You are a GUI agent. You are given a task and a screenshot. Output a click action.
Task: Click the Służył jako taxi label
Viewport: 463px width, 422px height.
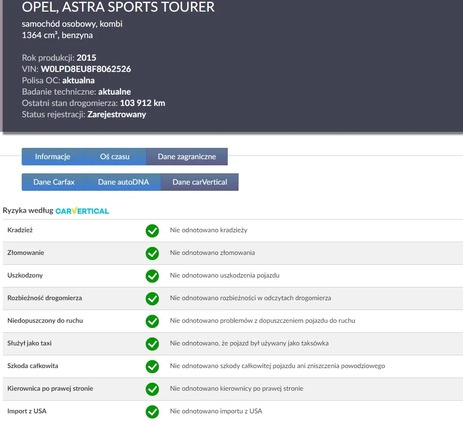tap(29, 343)
